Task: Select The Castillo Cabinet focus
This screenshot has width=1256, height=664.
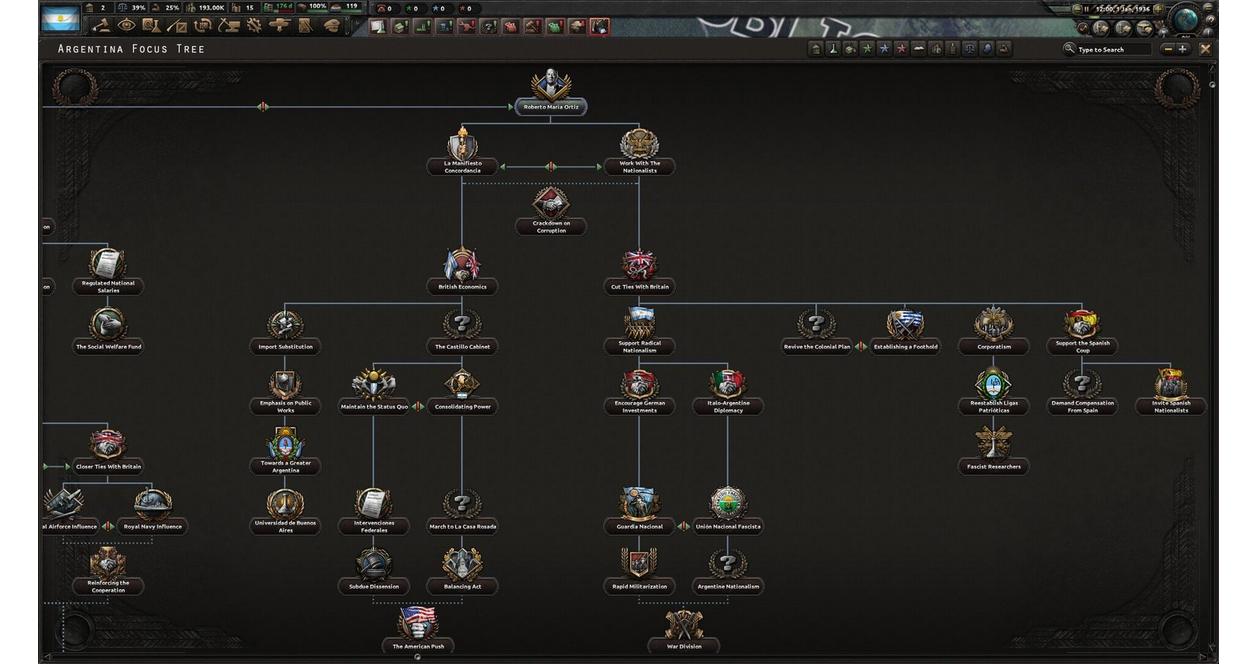Action: [462, 332]
